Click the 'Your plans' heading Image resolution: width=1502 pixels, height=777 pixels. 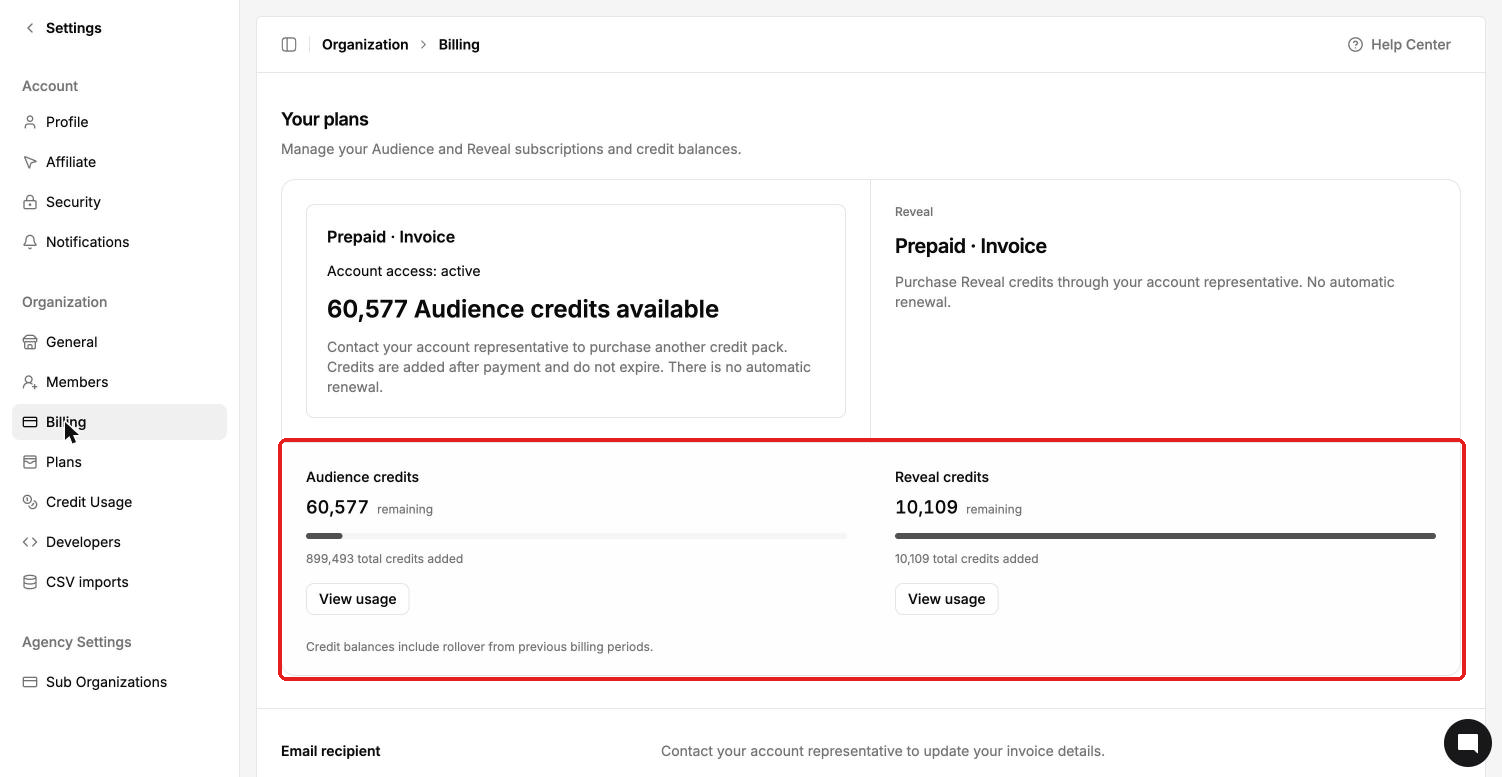click(325, 119)
